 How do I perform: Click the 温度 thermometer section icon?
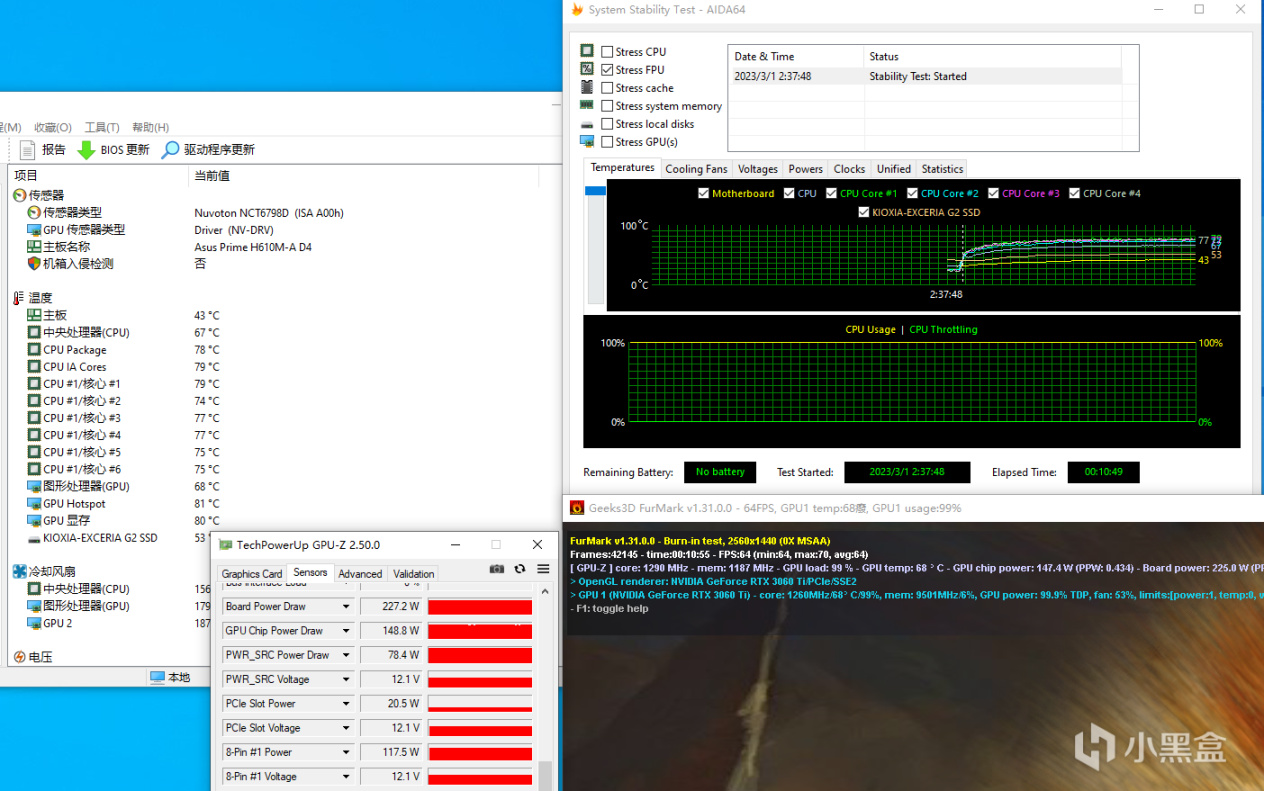coord(19,298)
